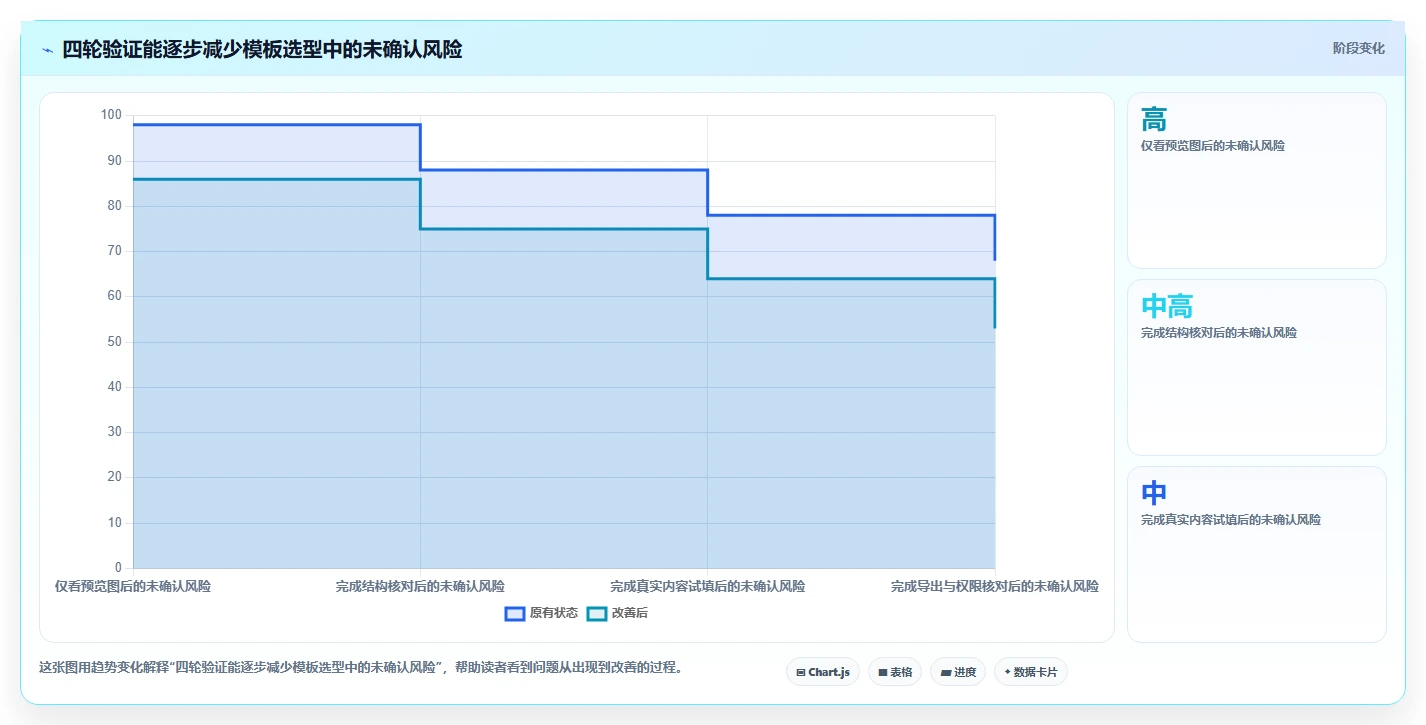Click the y-axis value 0

[x=118, y=568]
